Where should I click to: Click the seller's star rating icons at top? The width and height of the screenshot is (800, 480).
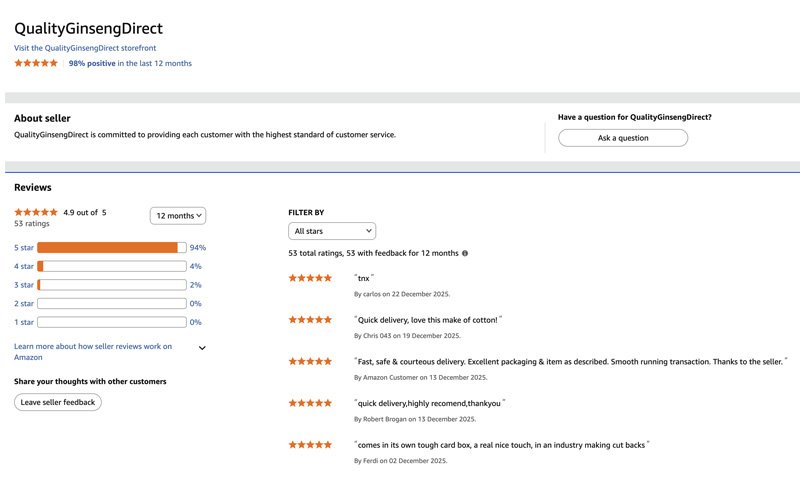[36, 63]
